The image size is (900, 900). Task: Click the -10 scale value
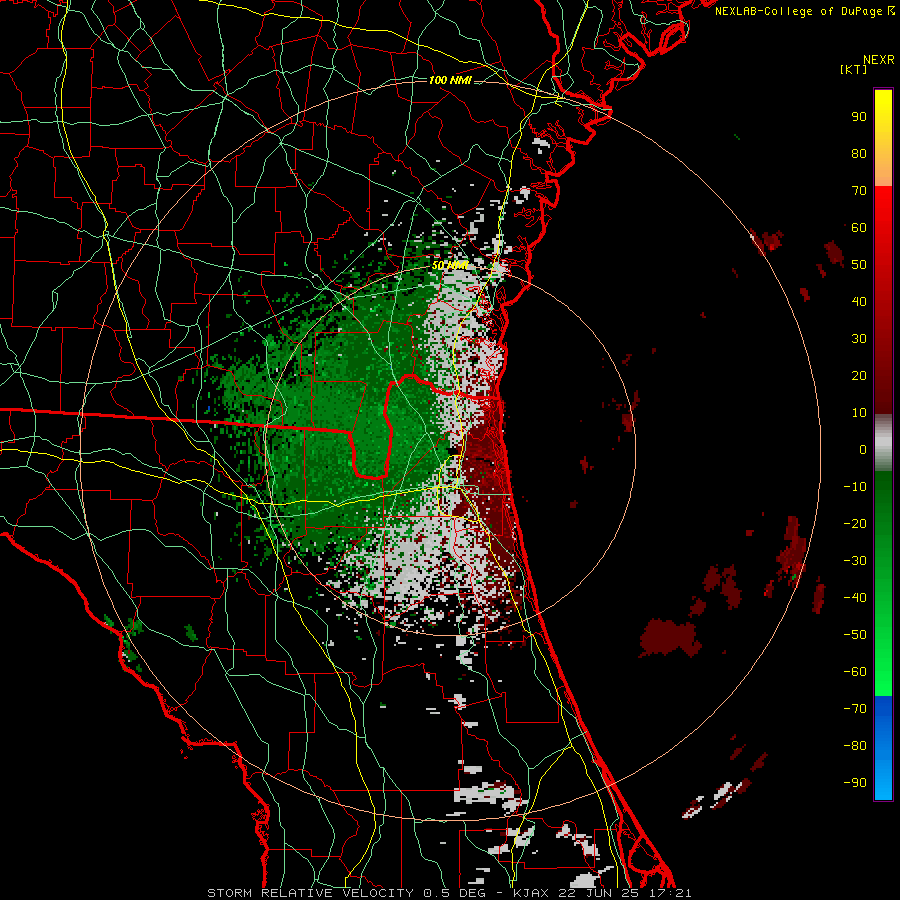point(855,487)
